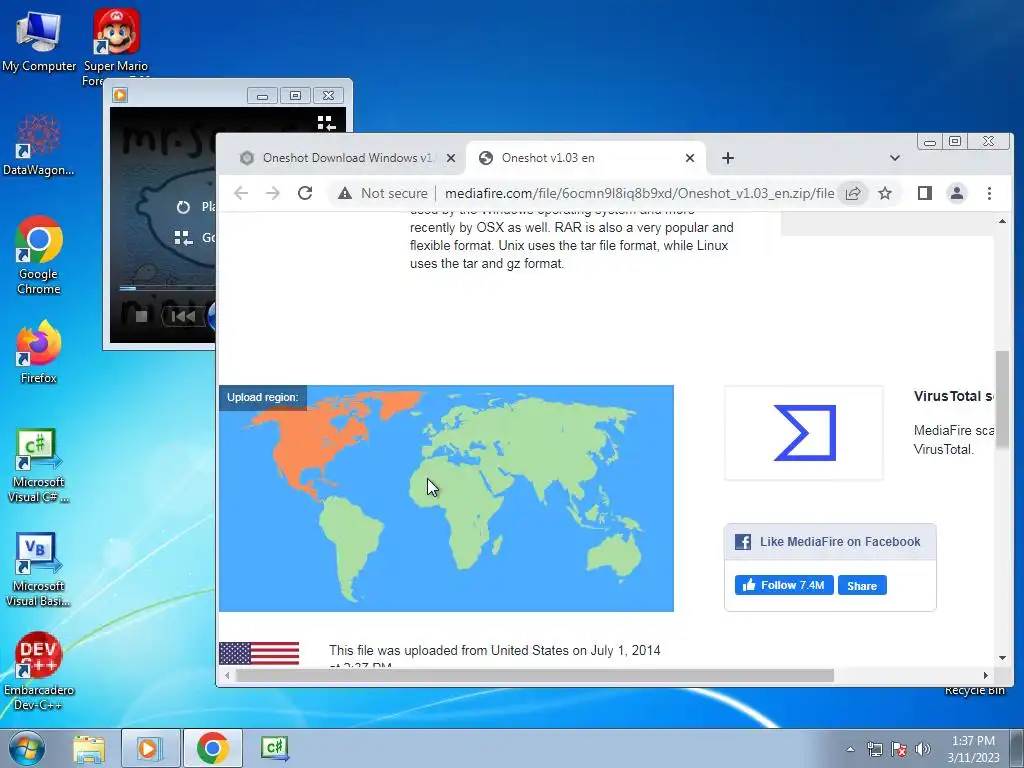Show hidden system tray icons
This screenshot has width=1024, height=768.
[x=850, y=749]
